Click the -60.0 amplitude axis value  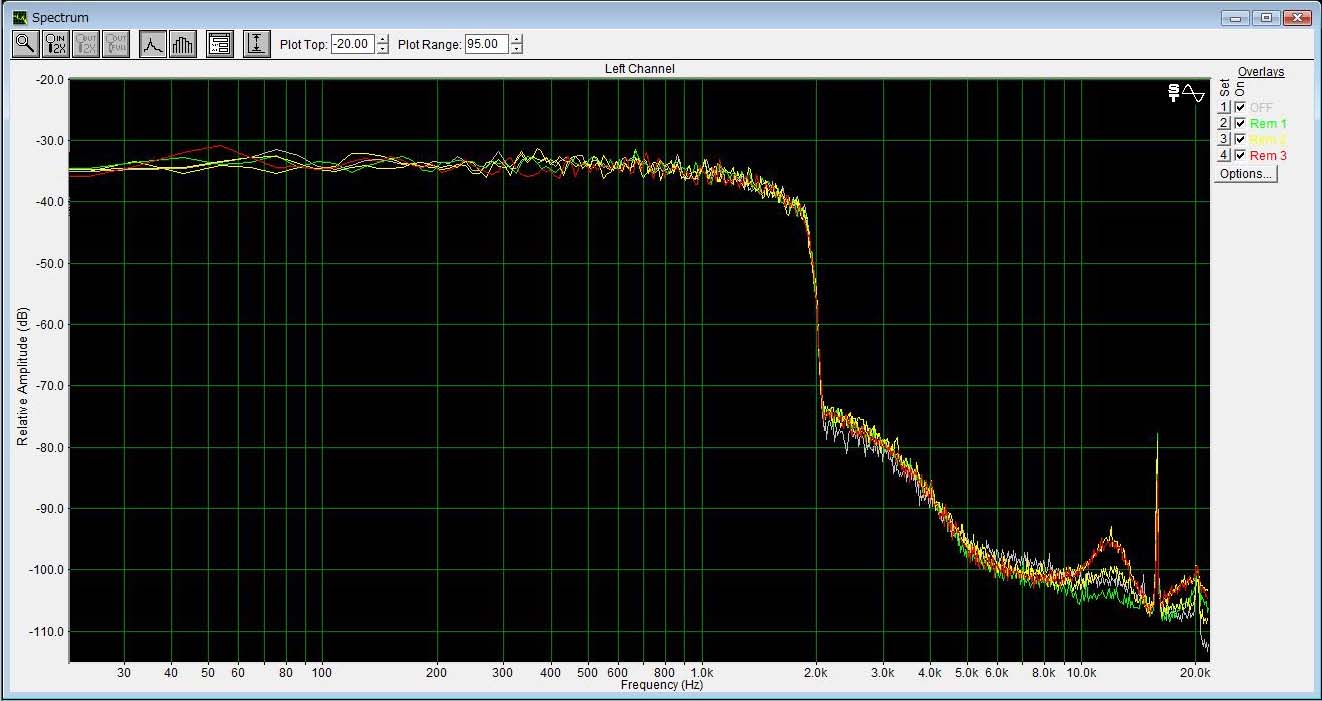(50, 325)
